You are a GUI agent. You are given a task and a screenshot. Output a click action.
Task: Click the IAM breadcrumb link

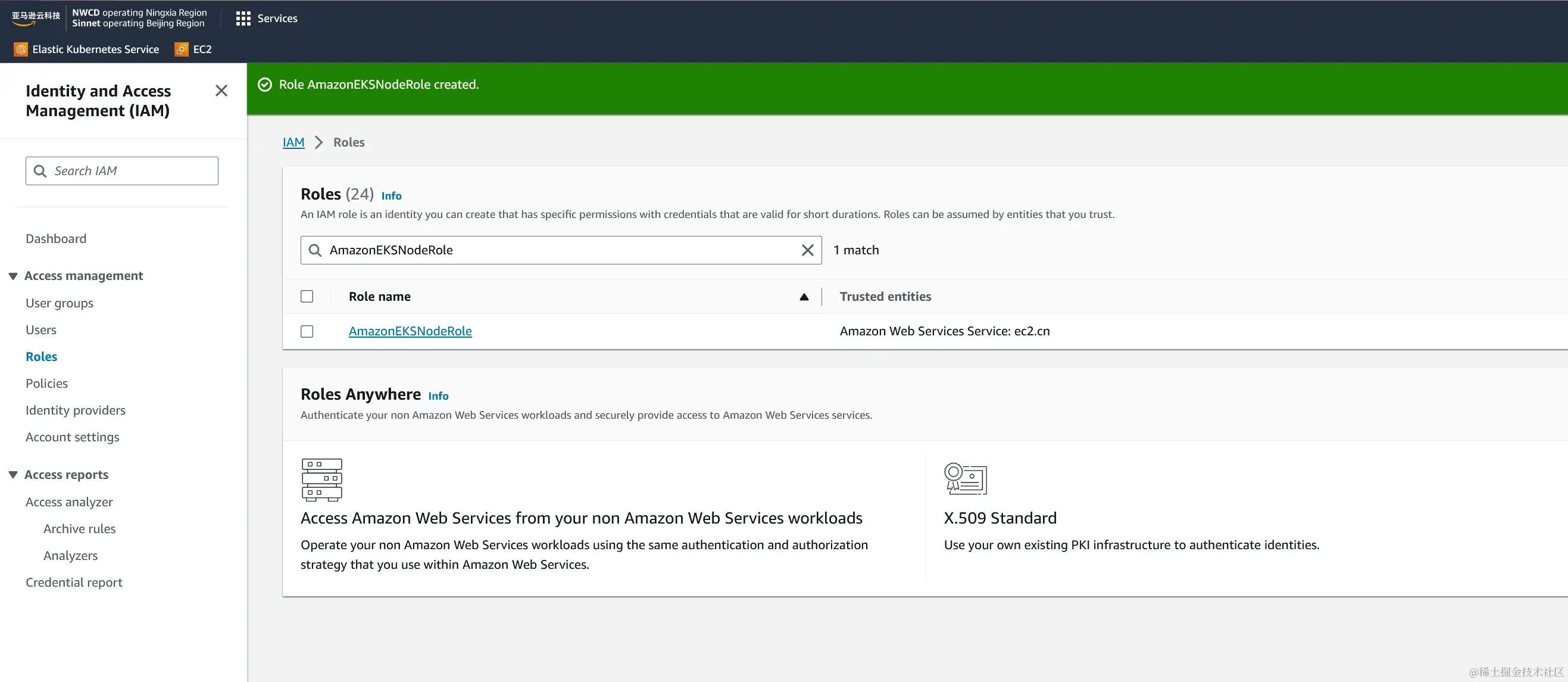tap(293, 142)
